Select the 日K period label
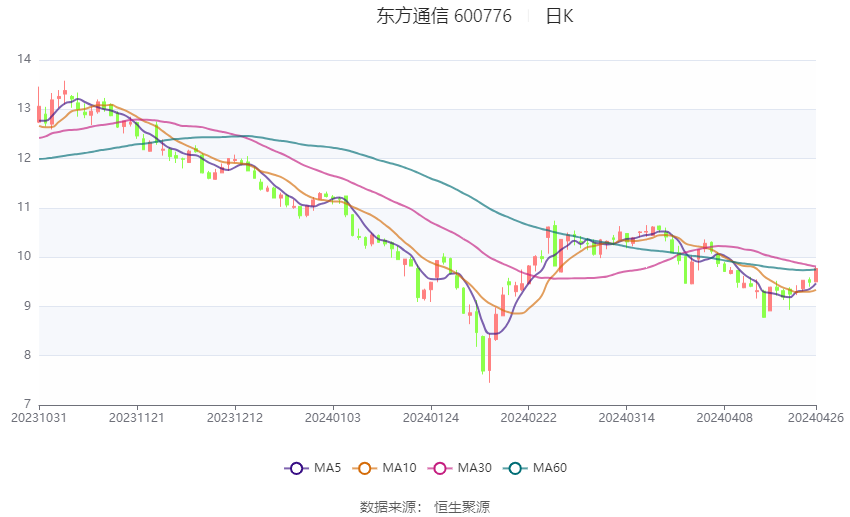This screenshot has height=517, width=850. (x=559, y=16)
